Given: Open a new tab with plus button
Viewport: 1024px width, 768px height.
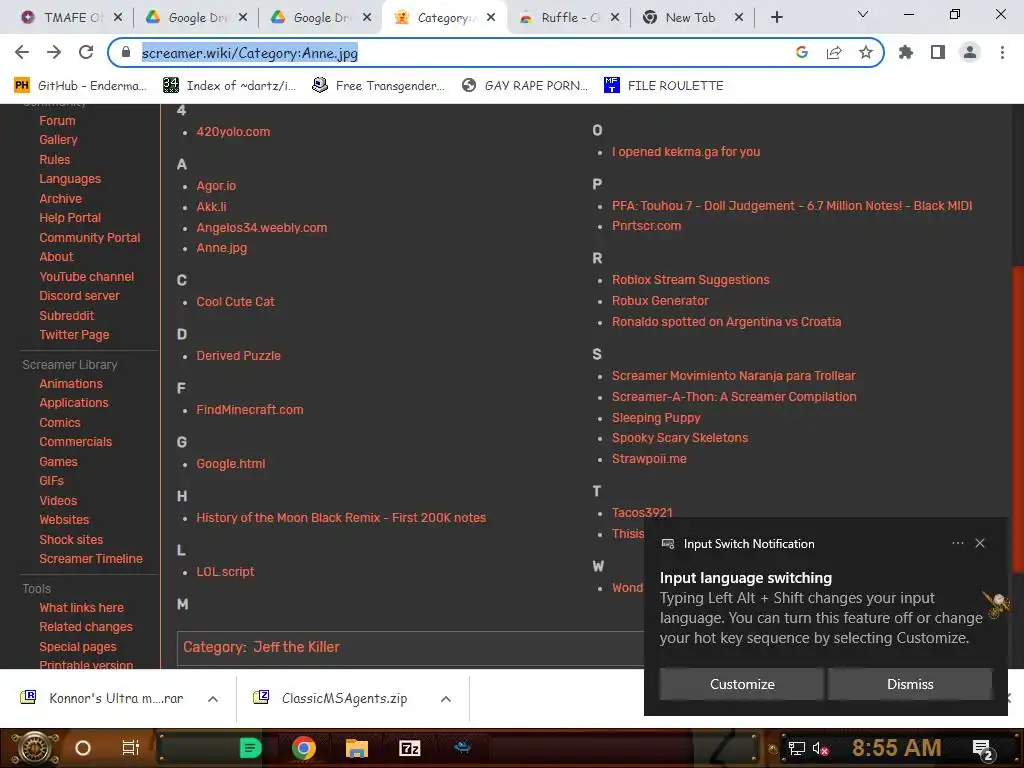Looking at the screenshot, I should pos(776,17).
